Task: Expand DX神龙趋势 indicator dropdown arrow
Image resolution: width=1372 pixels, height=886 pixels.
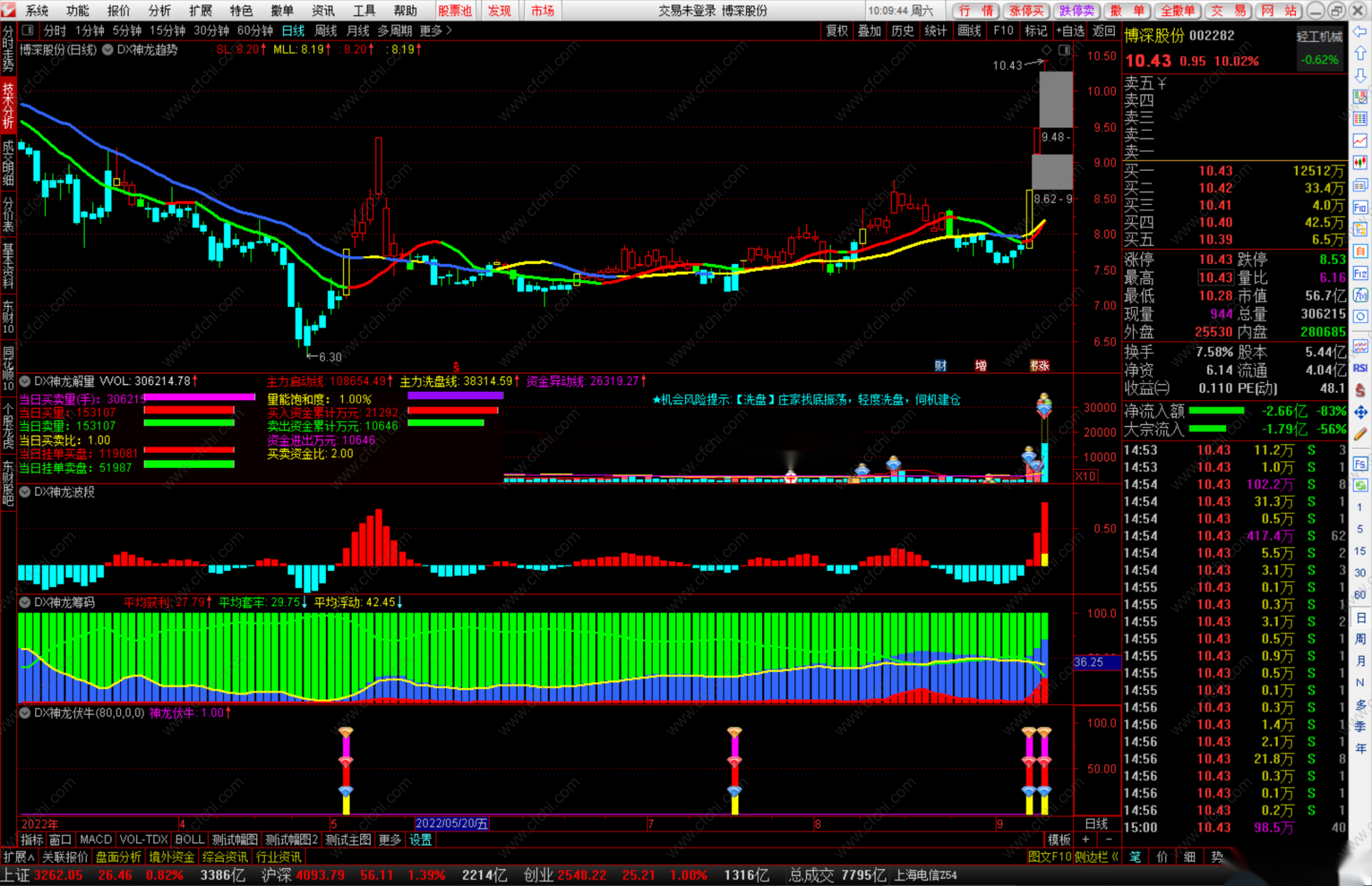Action: pos(108,49)
